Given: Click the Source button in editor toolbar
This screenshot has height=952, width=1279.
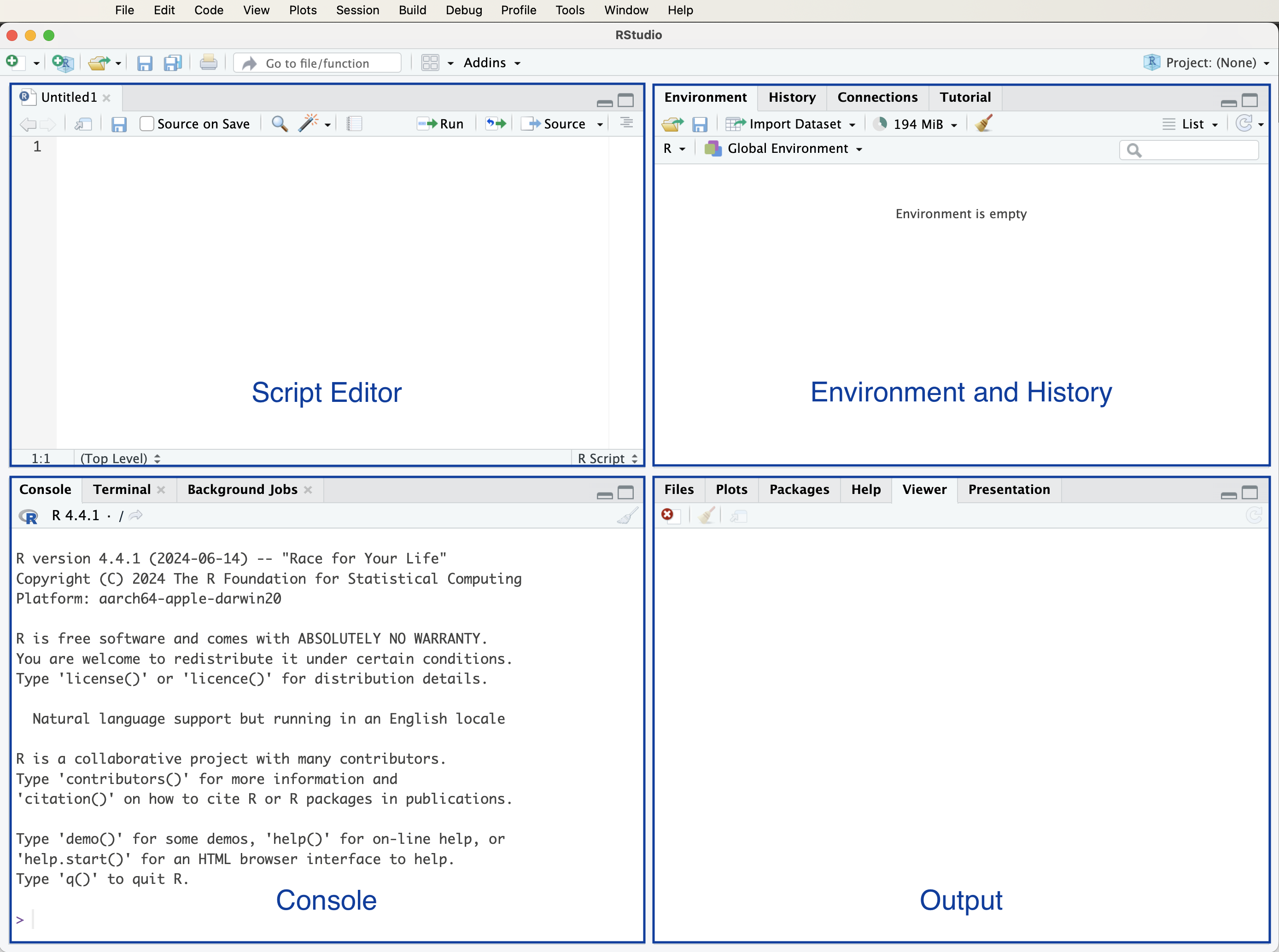Looking at the screenshot, I should [553, 124].
